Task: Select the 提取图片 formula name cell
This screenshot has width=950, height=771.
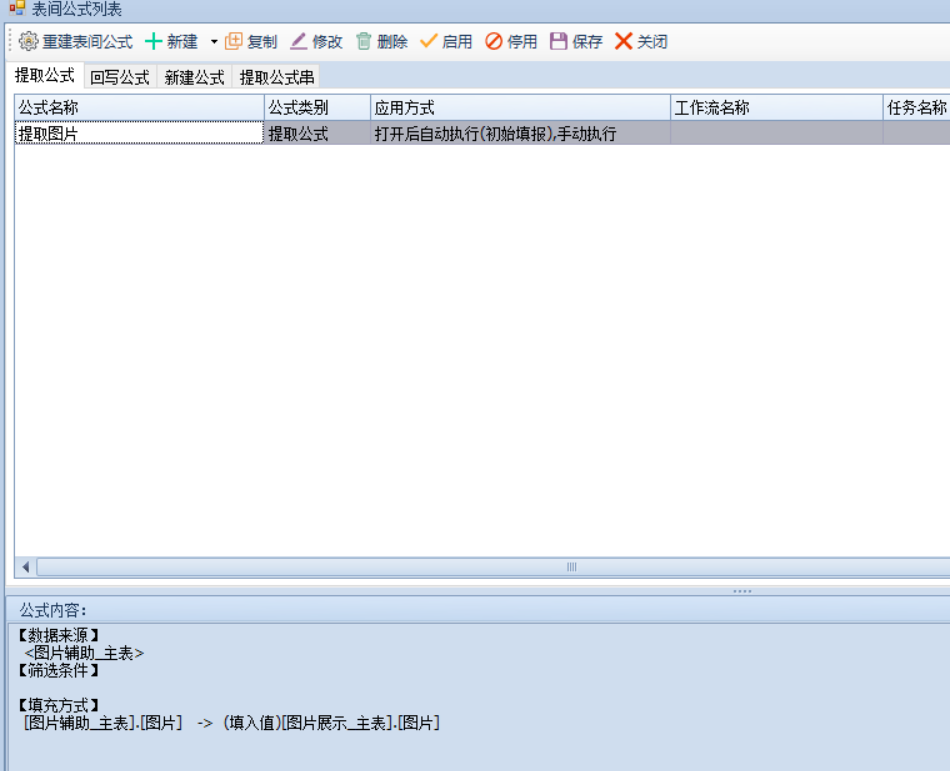Action: (139, 133)
